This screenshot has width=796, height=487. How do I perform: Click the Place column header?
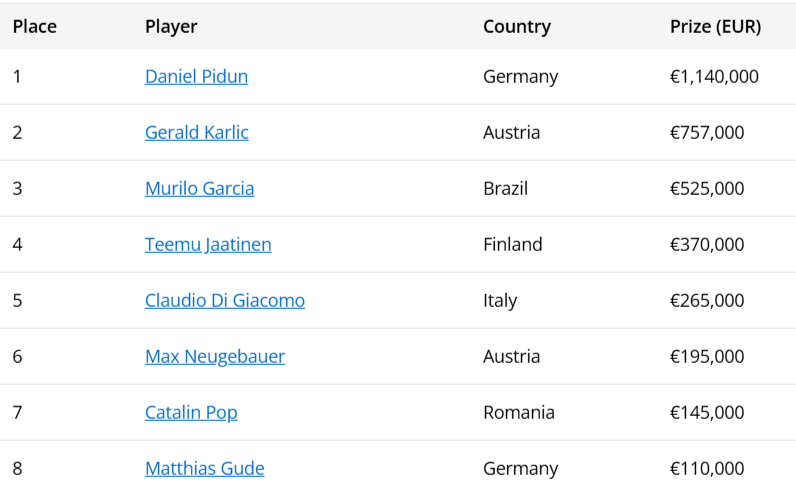(x=35, y=27)
